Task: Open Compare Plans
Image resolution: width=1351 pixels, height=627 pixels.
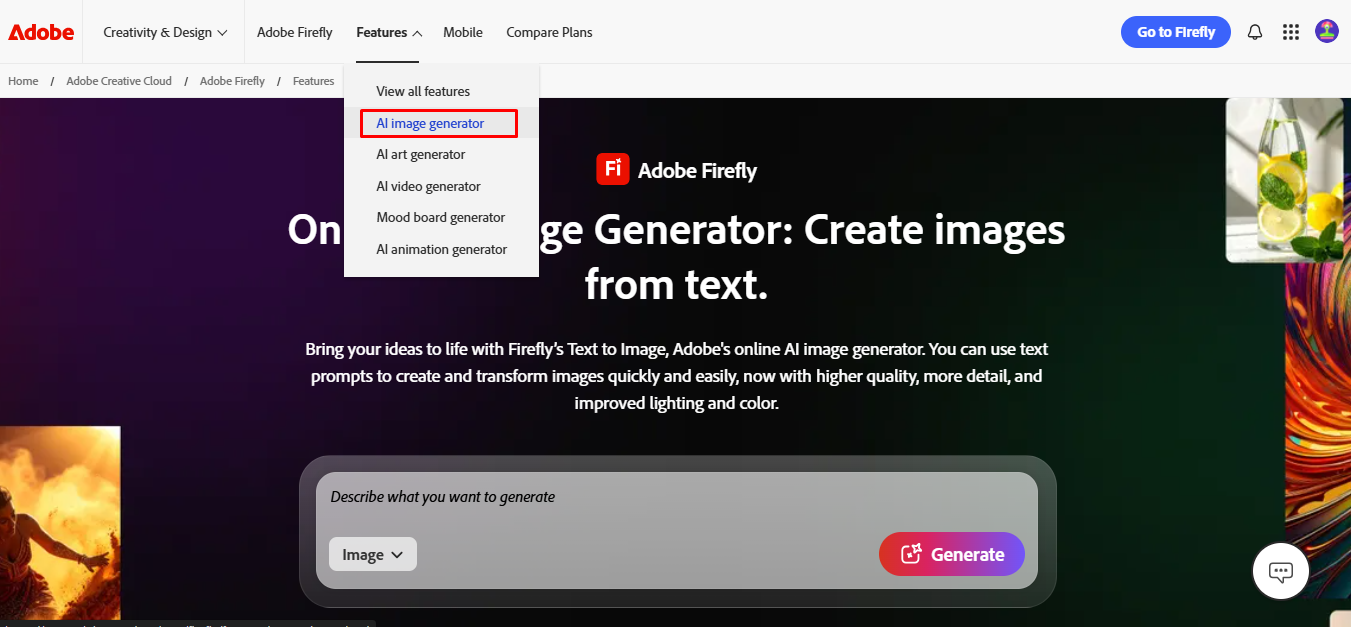Action: pos(549,31)
